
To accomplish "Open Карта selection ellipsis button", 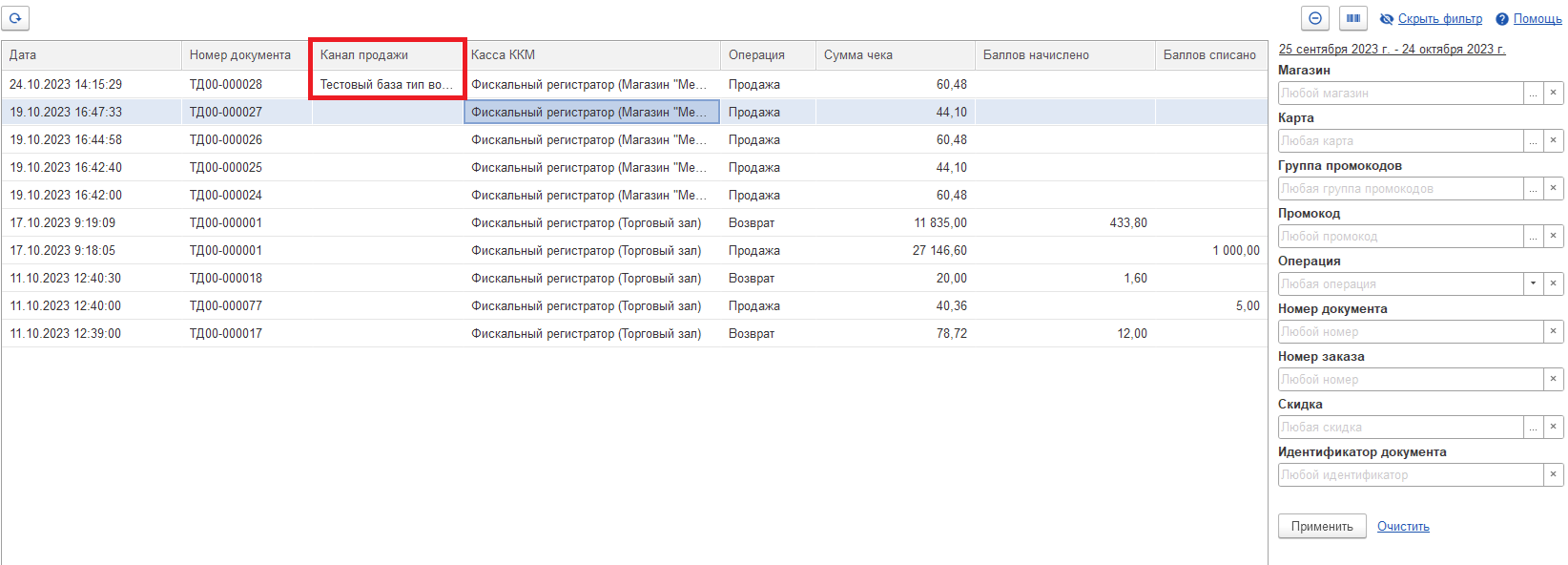I will pos(1533,141).
